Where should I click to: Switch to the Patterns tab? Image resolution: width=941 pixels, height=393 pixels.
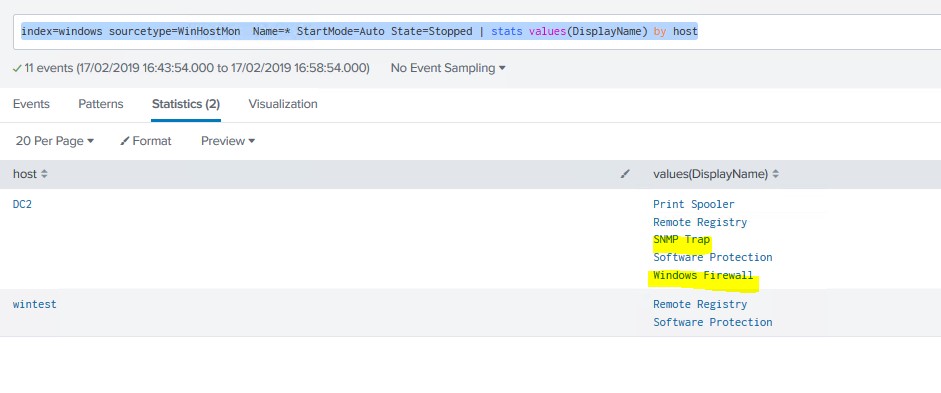[101, 104]
